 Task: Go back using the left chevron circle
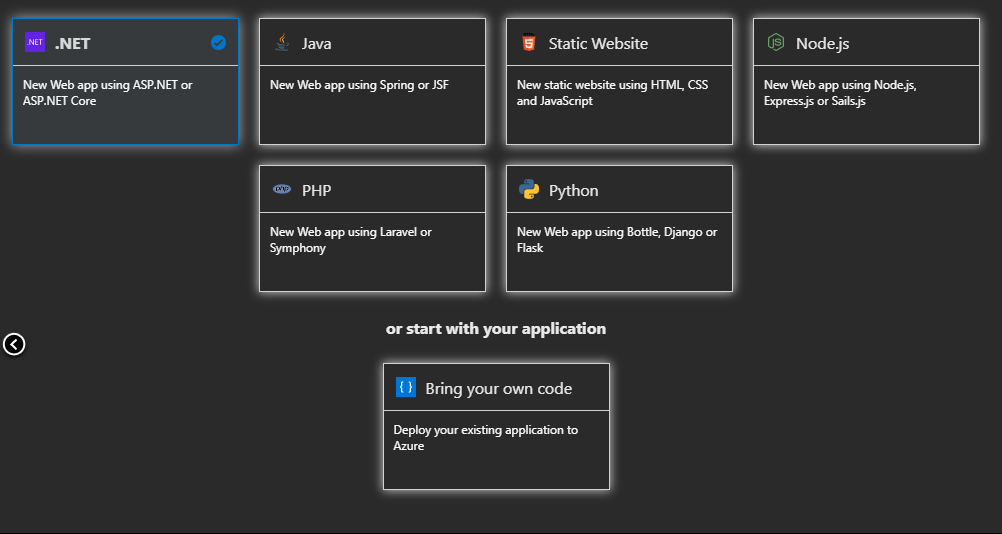click(14, 344)
